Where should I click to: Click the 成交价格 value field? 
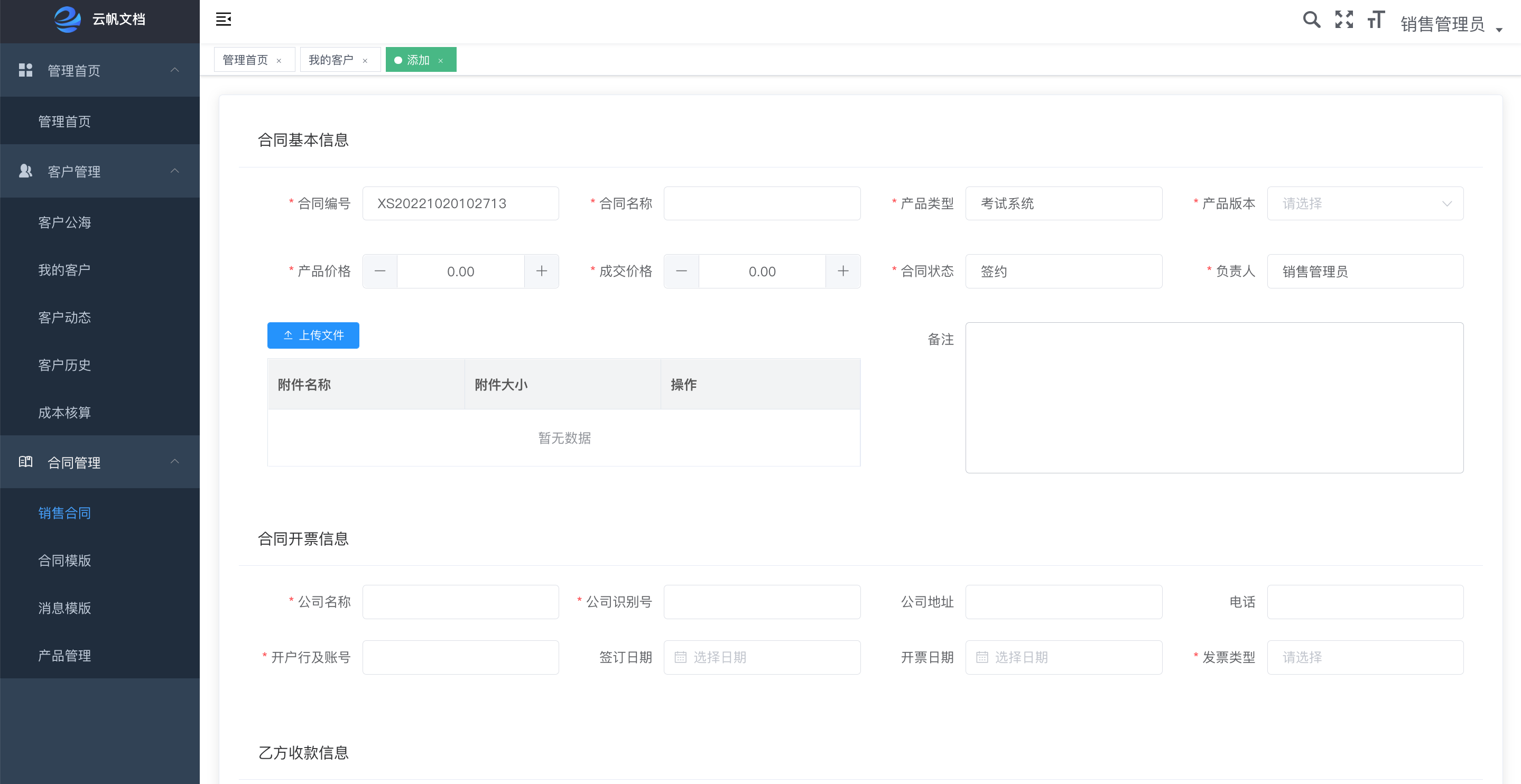tap(762, 272)
